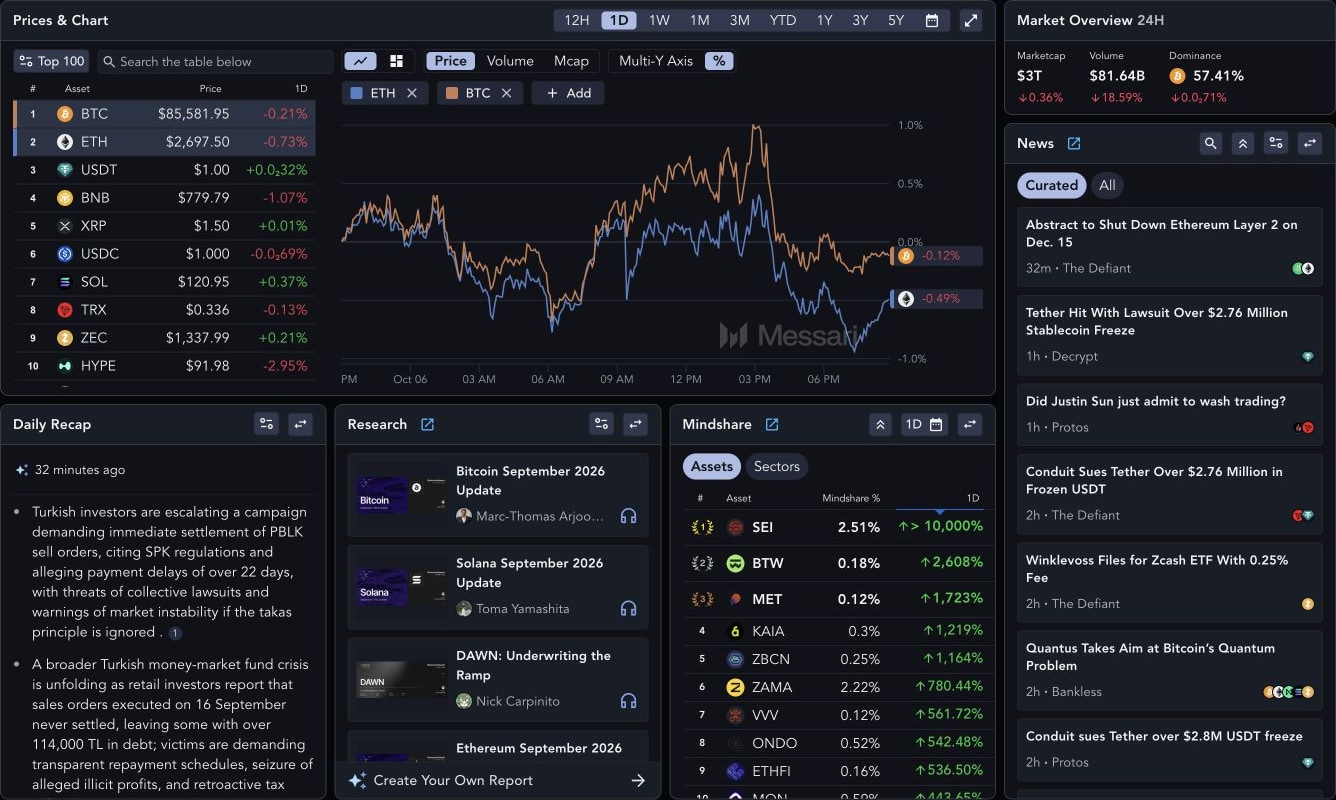Open Tether lawsuit Decrypt news article
1336x800 pixels.
pyautogui.click(x=1169, y=333)
